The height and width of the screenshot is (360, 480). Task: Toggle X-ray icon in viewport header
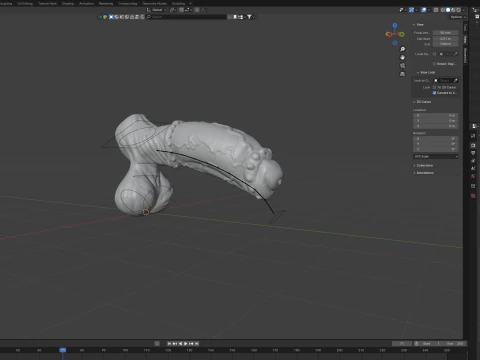tap(436, 10)
